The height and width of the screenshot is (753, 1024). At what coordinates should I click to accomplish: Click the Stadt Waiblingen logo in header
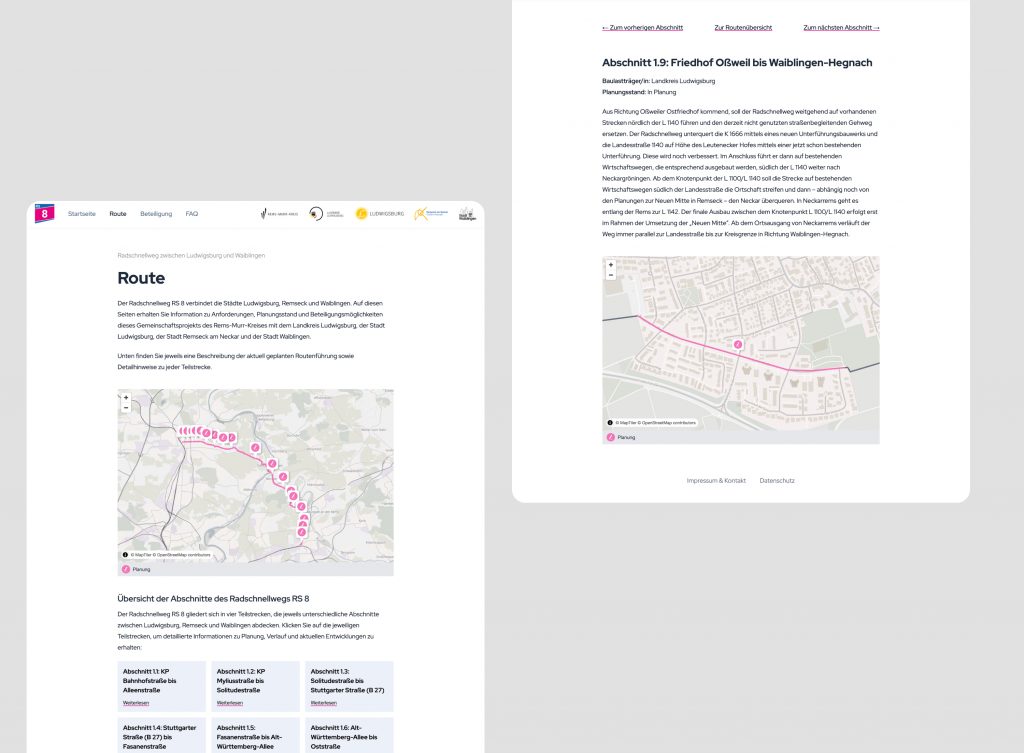tap(466, 214)
